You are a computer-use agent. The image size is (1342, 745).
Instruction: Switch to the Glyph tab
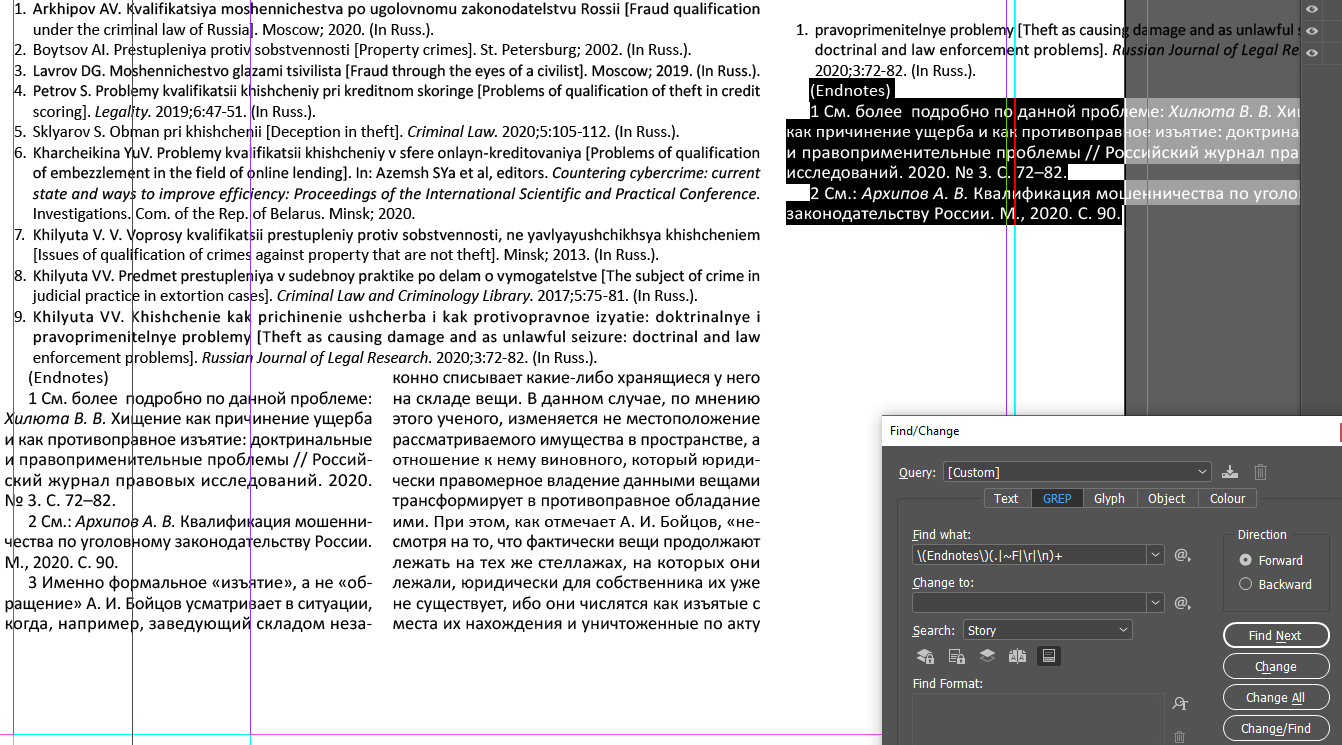point(1109,498)
